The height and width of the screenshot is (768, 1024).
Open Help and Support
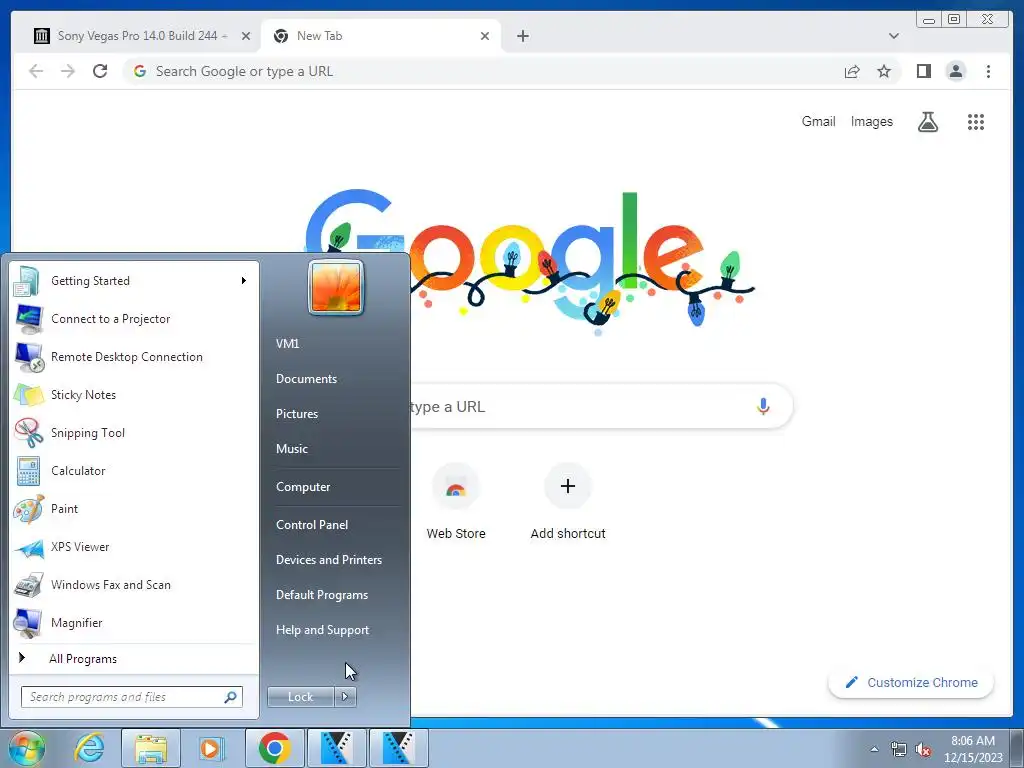click(x=322, y=630)
